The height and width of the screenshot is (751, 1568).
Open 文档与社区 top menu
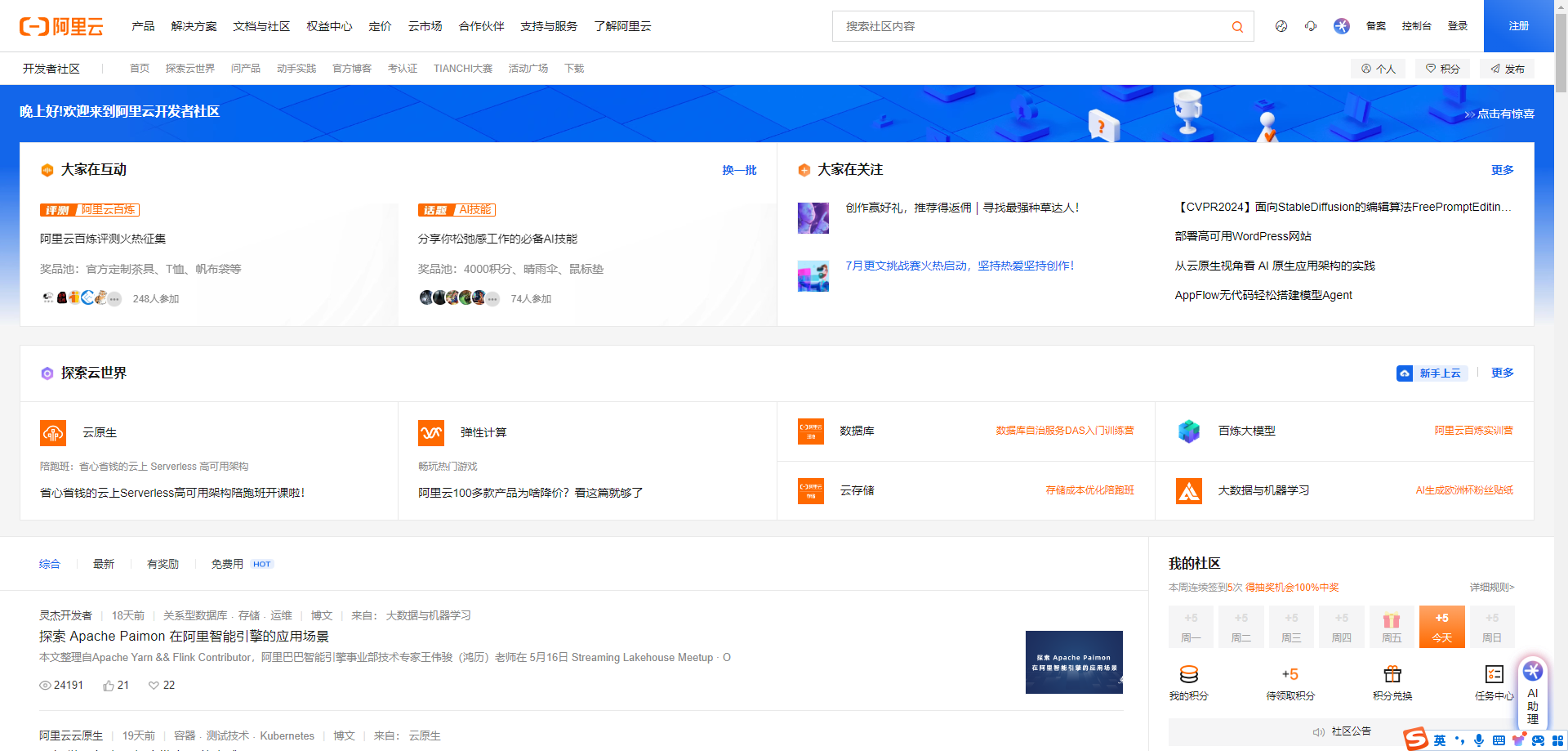[x=261, y=26]
